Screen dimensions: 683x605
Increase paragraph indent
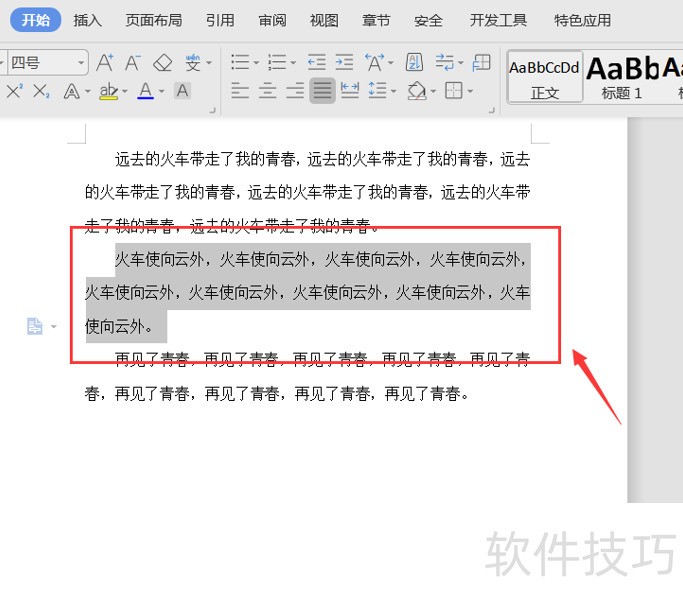click(x=344, y=63)
